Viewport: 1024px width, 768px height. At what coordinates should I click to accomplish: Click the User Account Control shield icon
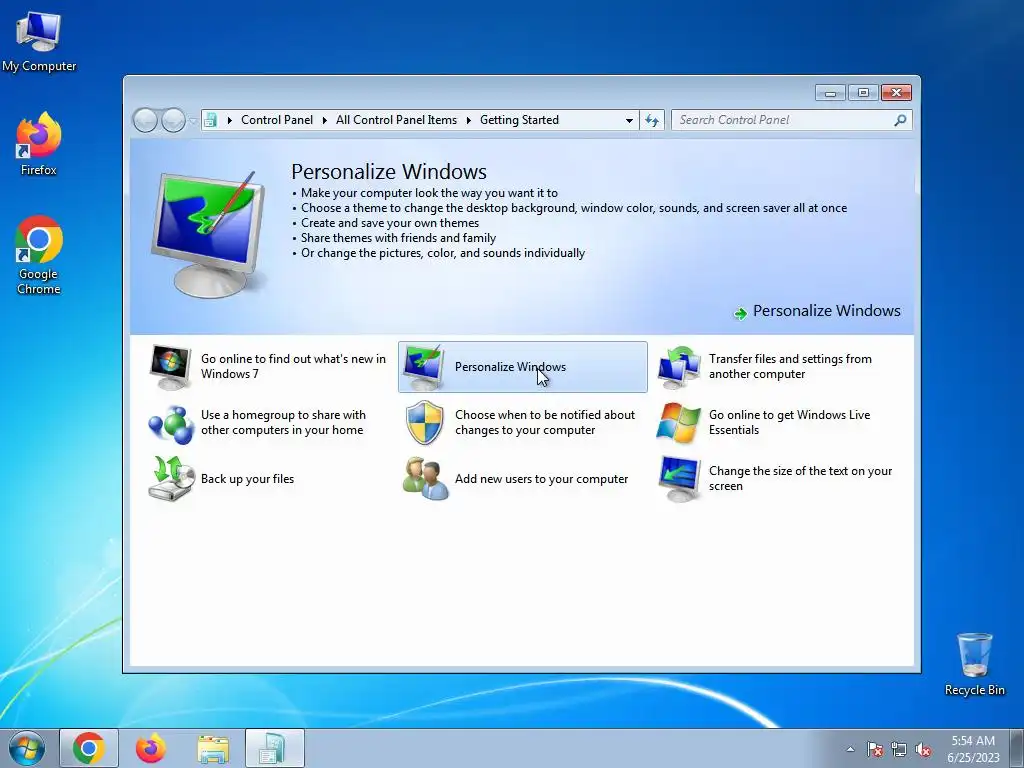tap(424, 423)
